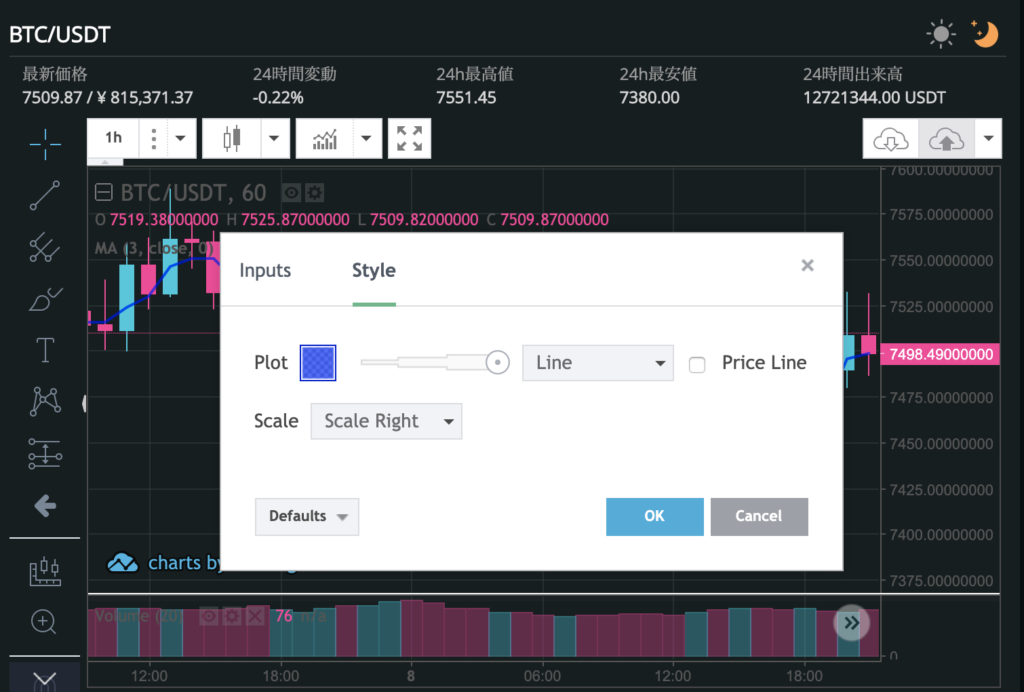The height and width of the screenshot is (692, 1024).
Task: Click the Cancel button
Action: coord(759,516)
